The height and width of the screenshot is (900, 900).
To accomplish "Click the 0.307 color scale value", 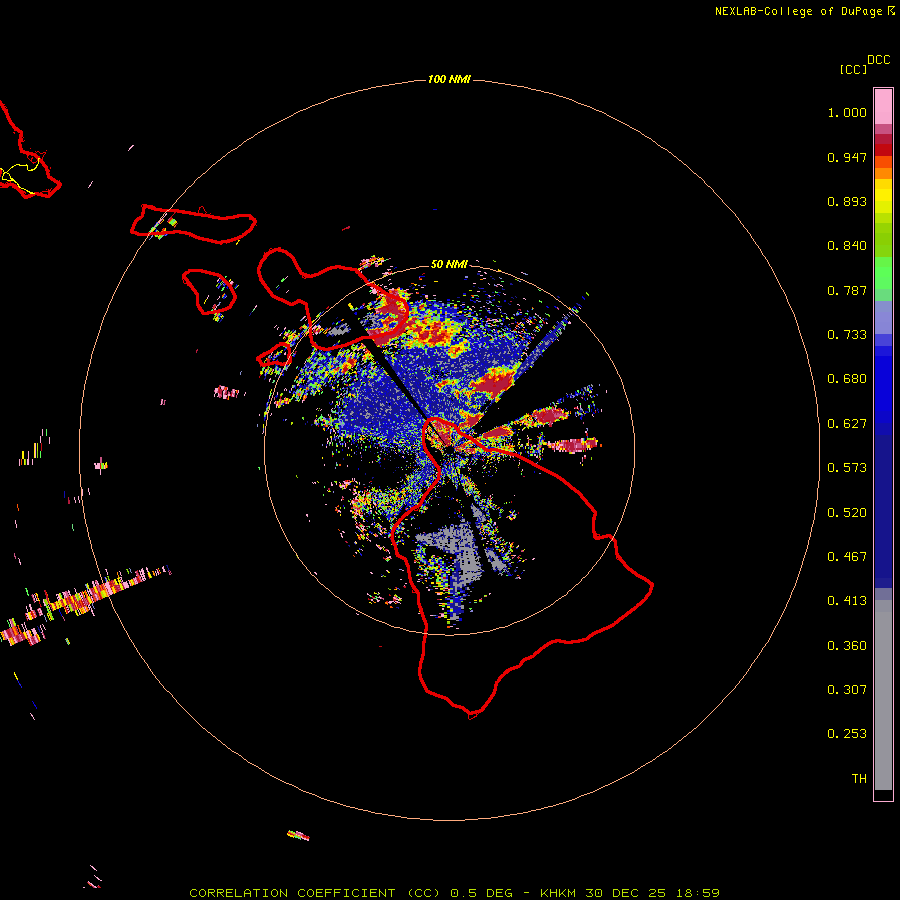I will click(847, 690).
